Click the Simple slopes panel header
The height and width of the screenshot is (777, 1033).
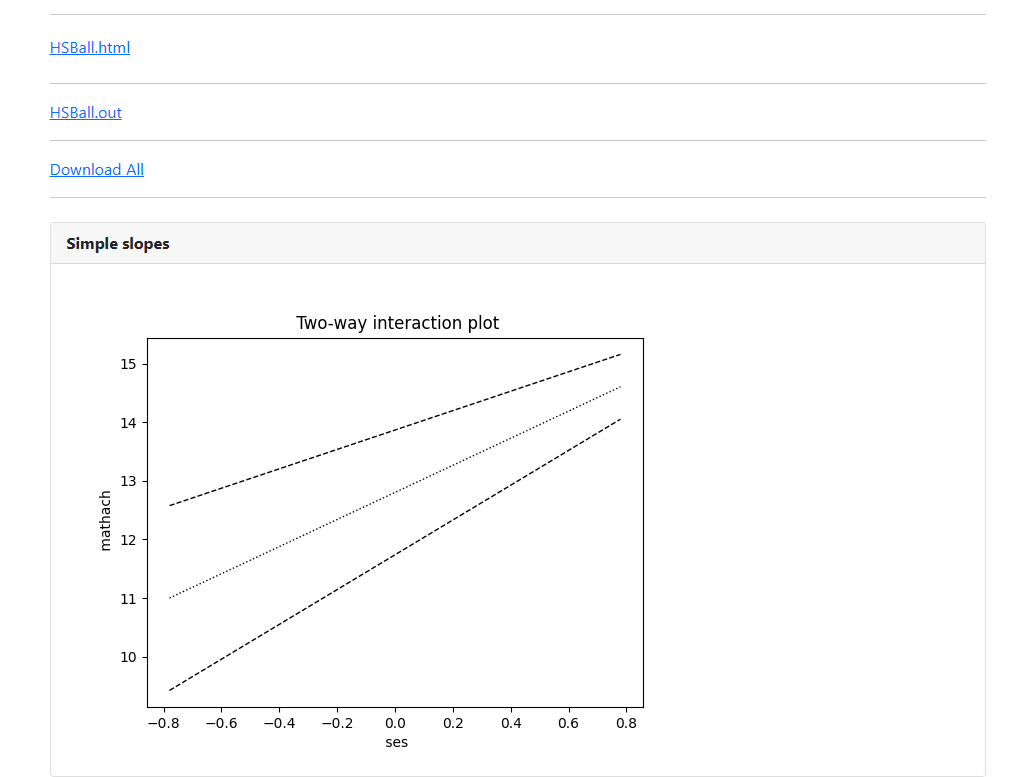118,244
